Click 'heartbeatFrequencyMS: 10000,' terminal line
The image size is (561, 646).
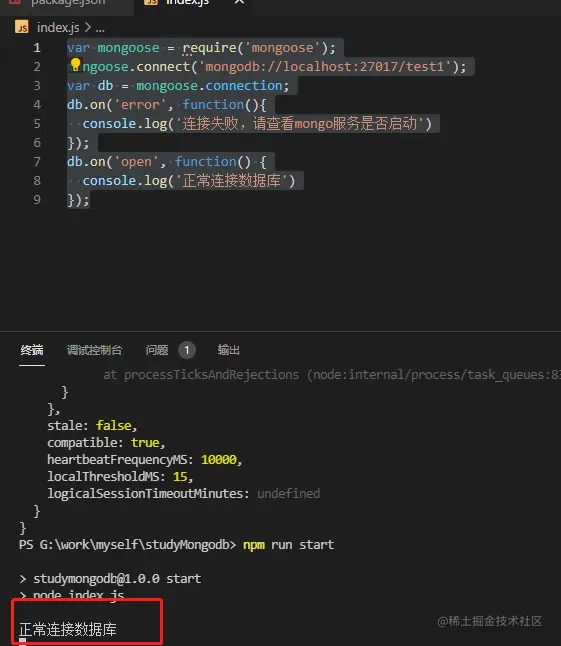[x=145, y=459]
